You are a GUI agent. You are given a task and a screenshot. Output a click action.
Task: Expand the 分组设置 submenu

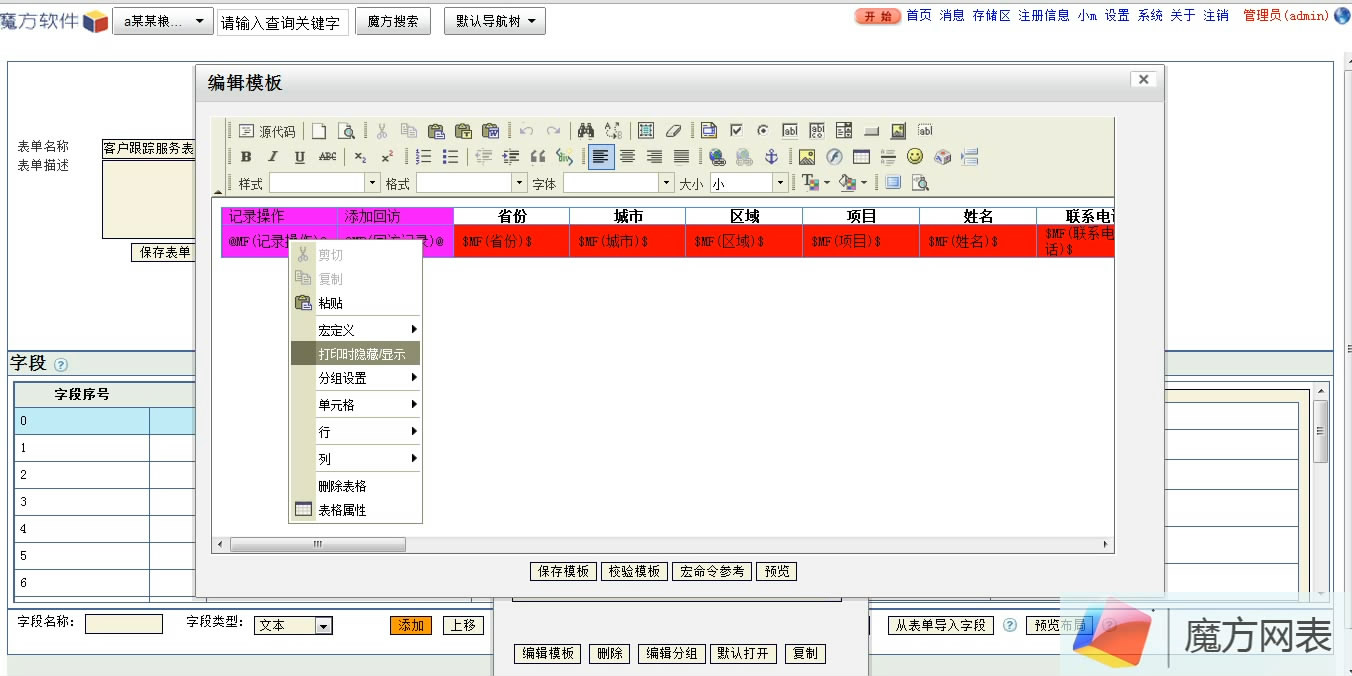(355, 378)
